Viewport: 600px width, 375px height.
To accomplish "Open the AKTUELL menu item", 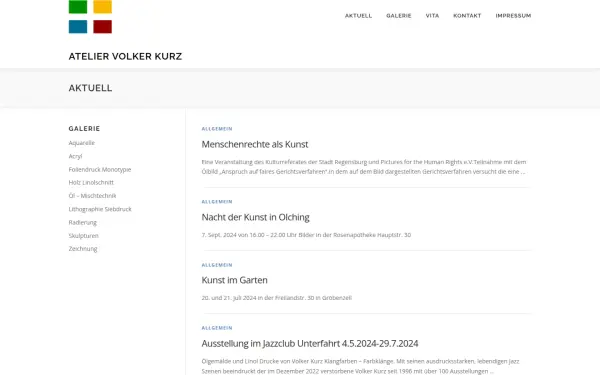I will tap(358, 16).
